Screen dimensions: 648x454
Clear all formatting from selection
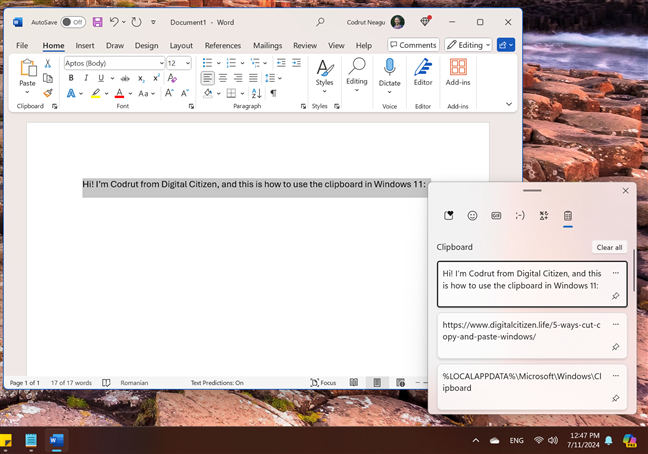(172, 78)
